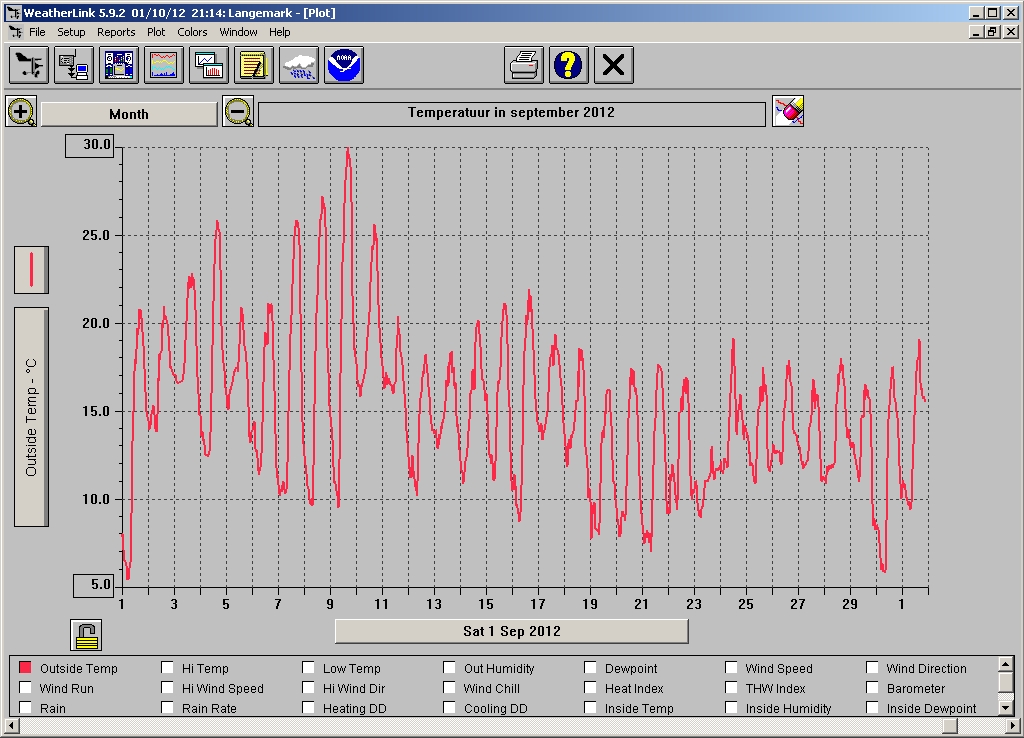Click the WeatherLink title bar app icon
The image size is (1024, 738).
coord(13,12)
